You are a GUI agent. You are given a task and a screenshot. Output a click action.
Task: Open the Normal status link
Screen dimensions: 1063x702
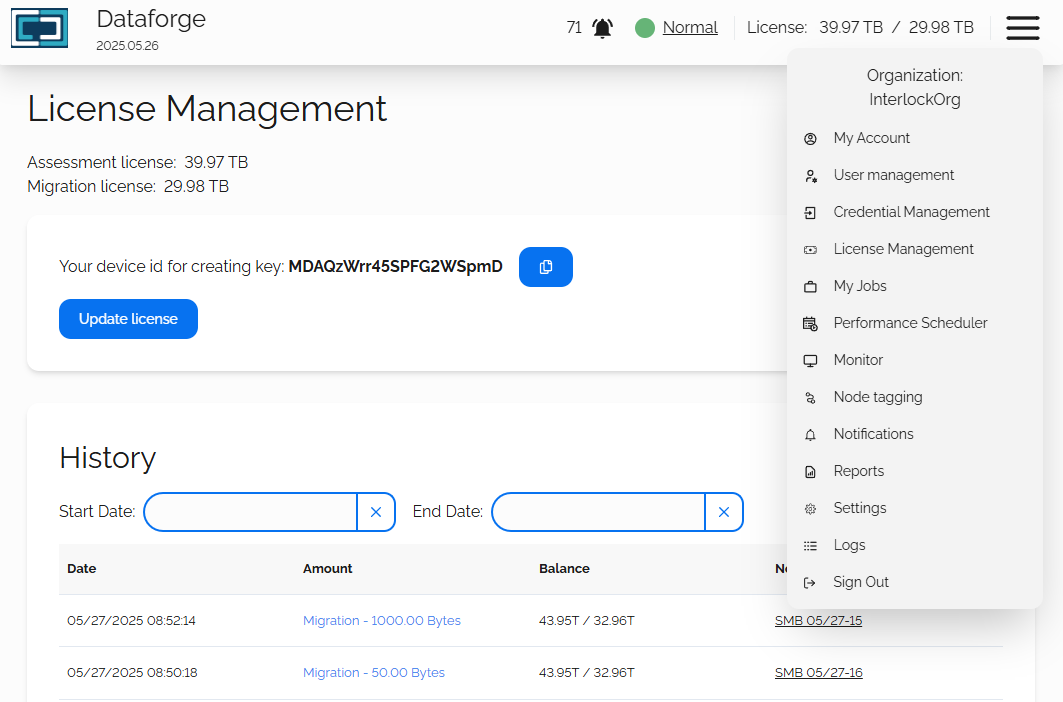point(690,28)
